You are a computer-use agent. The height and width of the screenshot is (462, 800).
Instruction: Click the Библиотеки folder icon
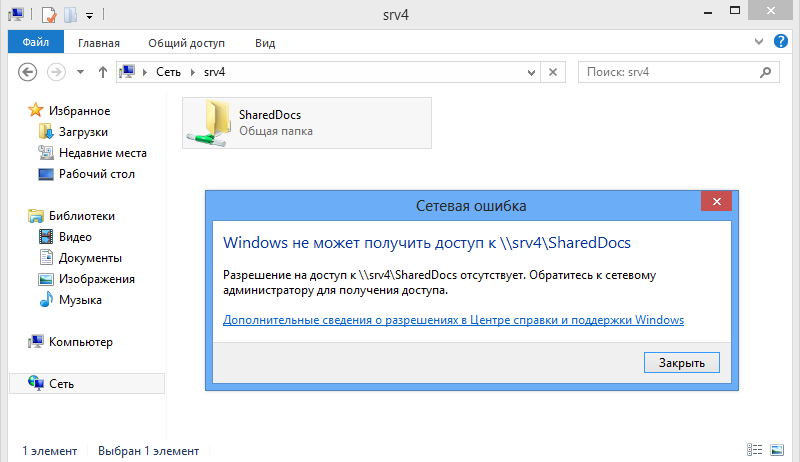tap(36, 216)
